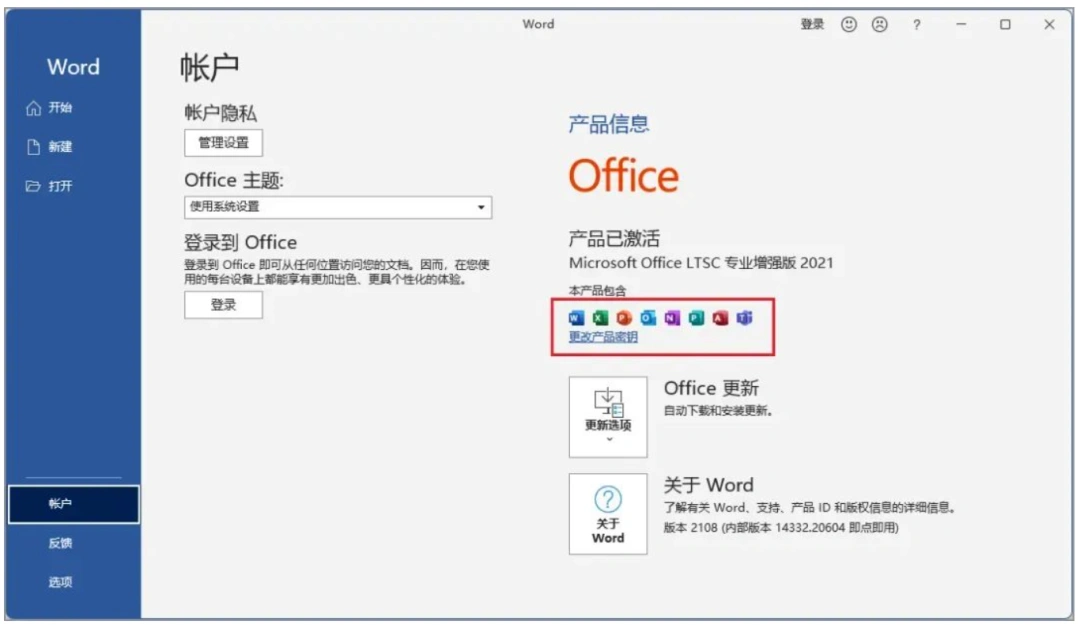1080x625 pixels.
Task: Select the 帐户 sidebar item
Action: (74, 504)
